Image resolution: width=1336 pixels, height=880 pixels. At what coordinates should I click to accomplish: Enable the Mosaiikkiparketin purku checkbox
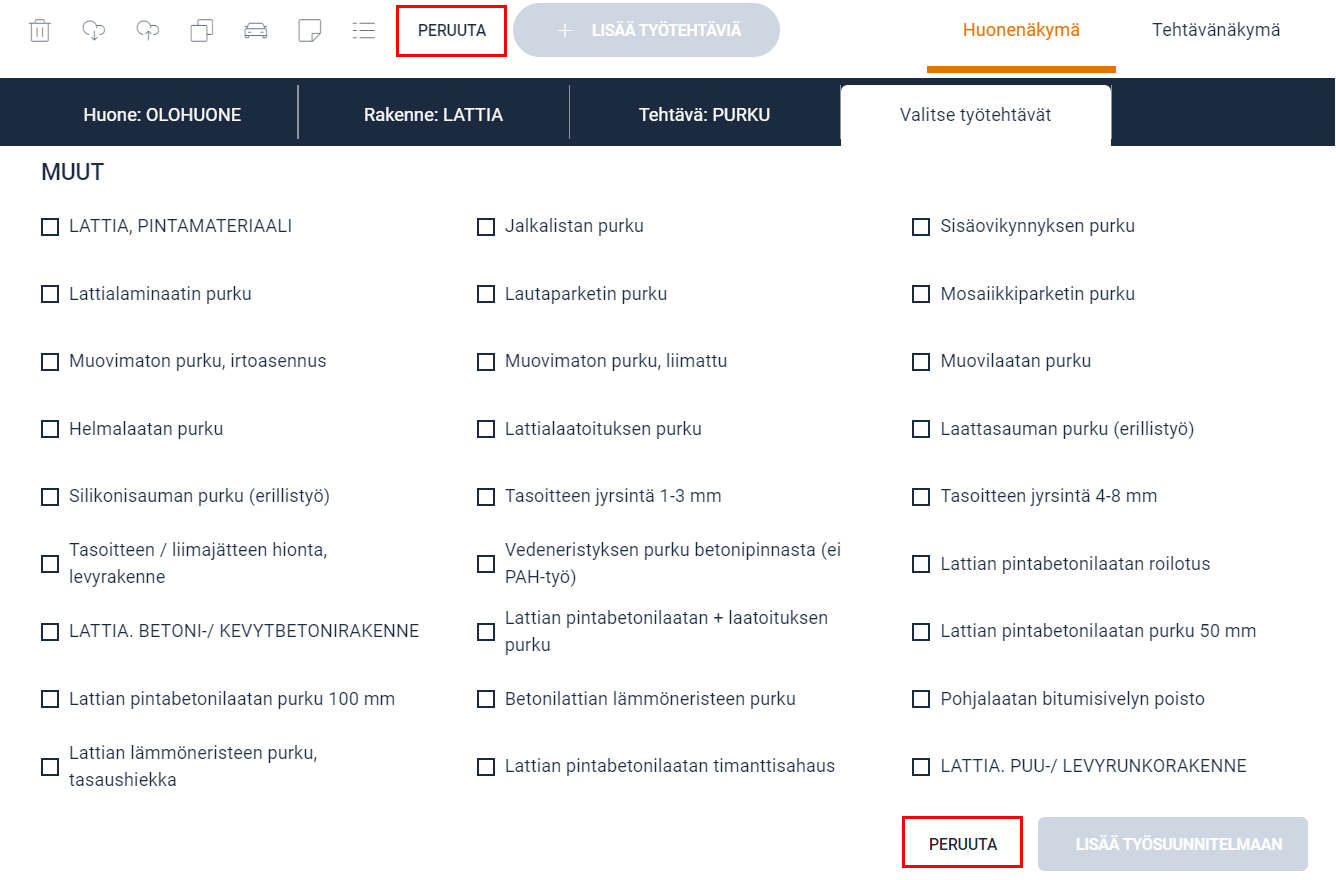[921, 294]
